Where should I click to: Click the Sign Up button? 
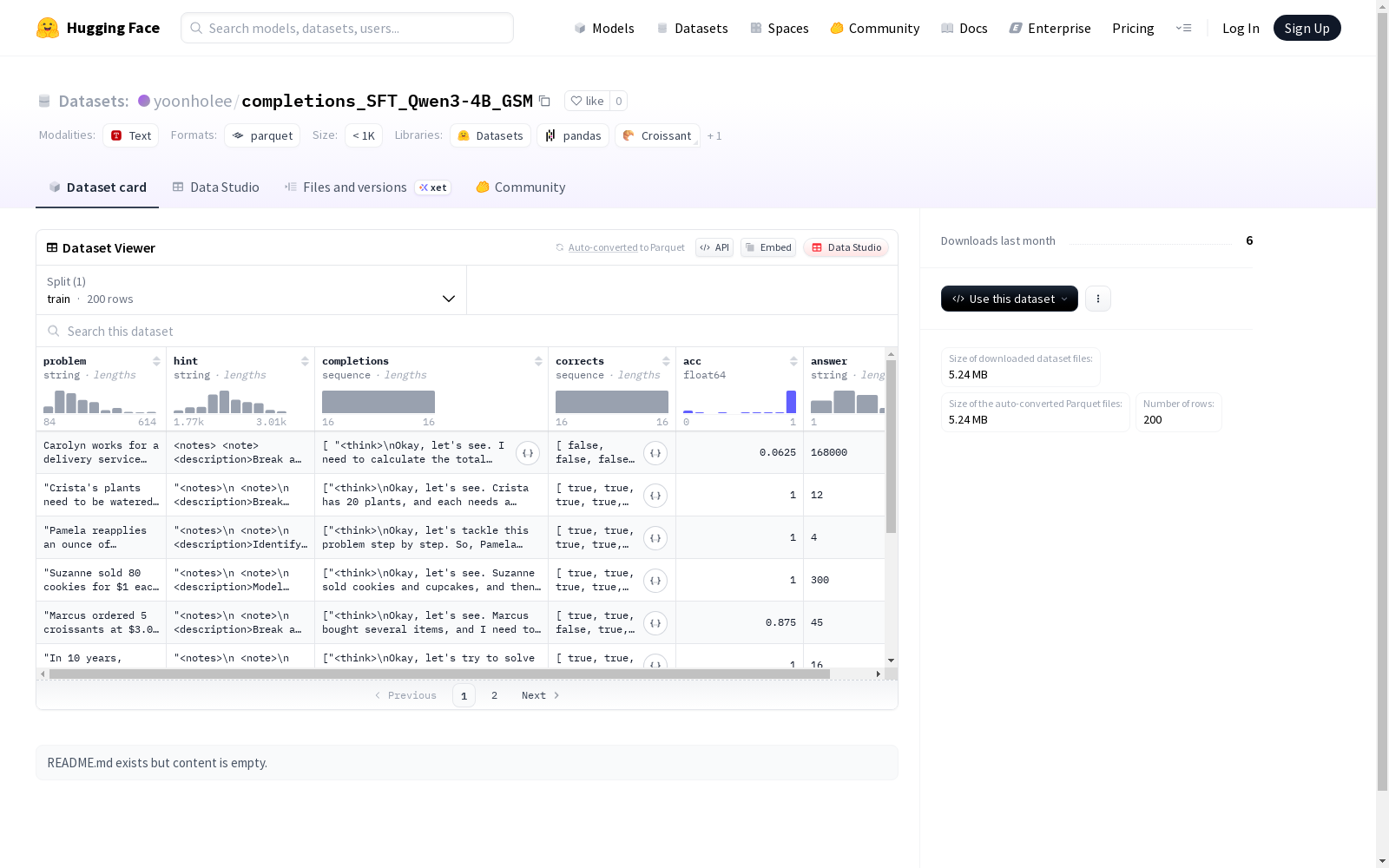[x=1307, y=28]
